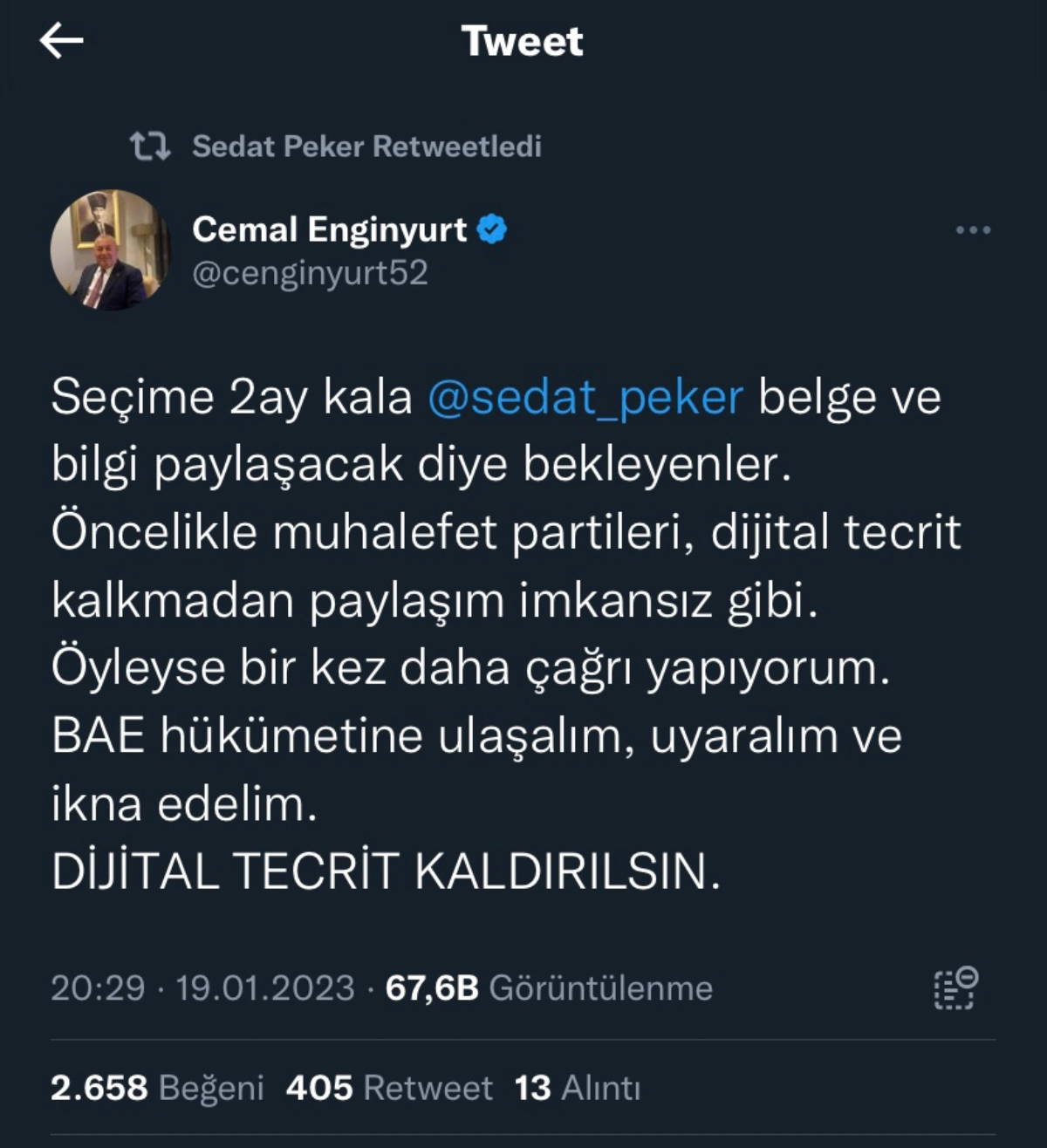Click the "Tweet" header title
The image size is (1047, 1148).
(522, 41)
